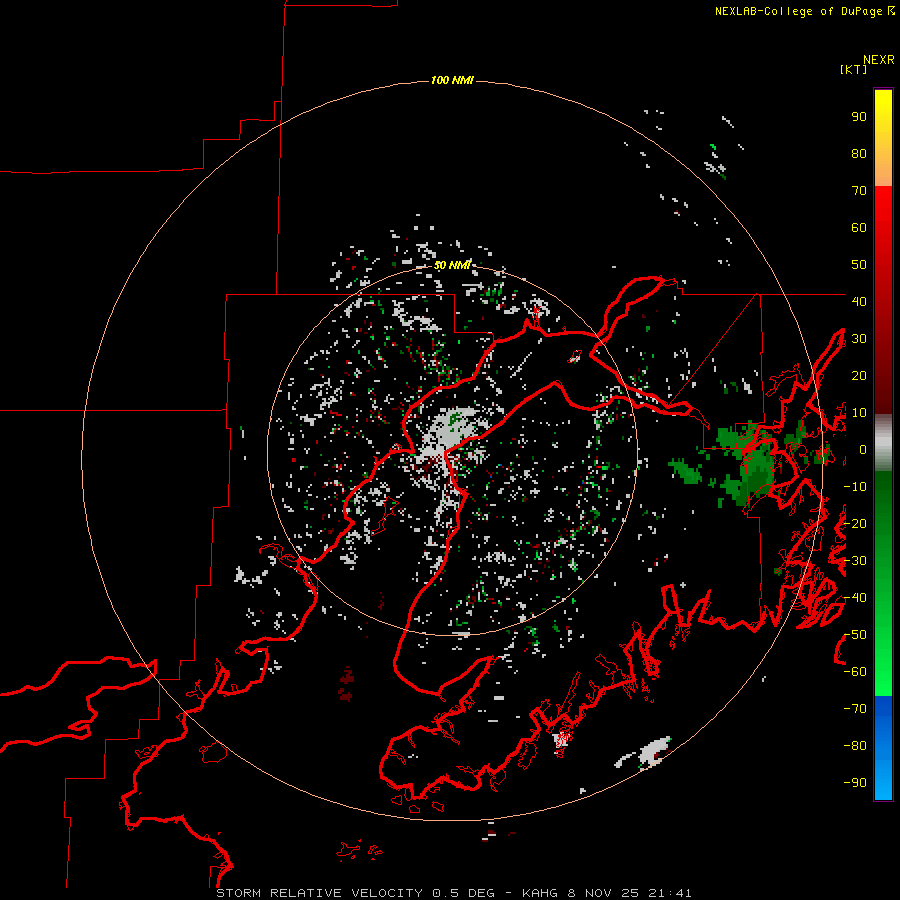Screen dimensions: 900x900
Task: Click the -10 value on the velocity scale
Action: point(855,487)
